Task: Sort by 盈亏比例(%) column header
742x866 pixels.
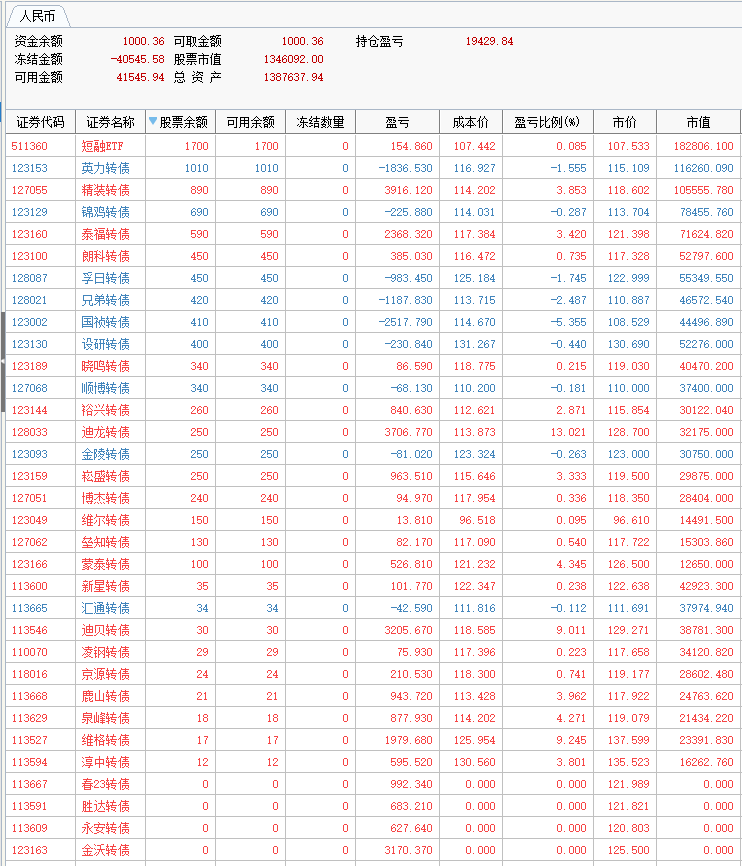Action: click(548, 122)
